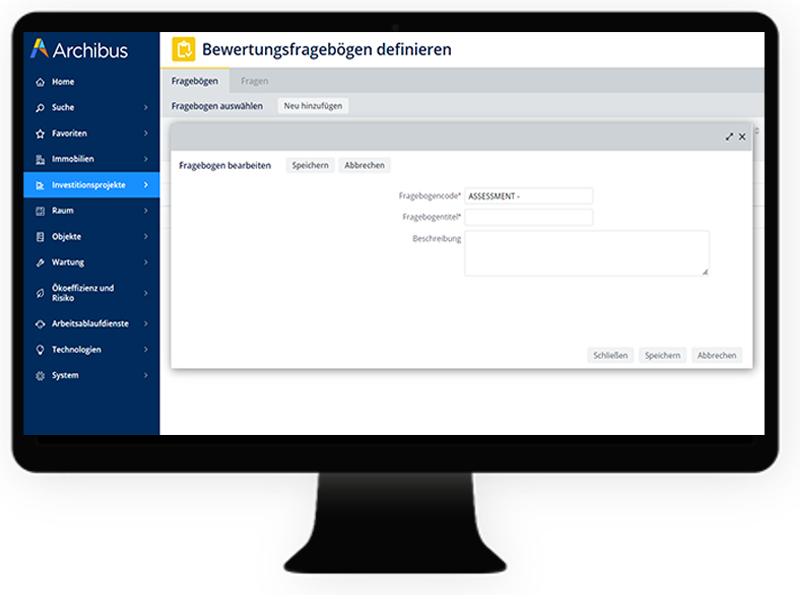Open the Home menu item
This screenshot has width=800, height=595.
click(x=91, y=82)
